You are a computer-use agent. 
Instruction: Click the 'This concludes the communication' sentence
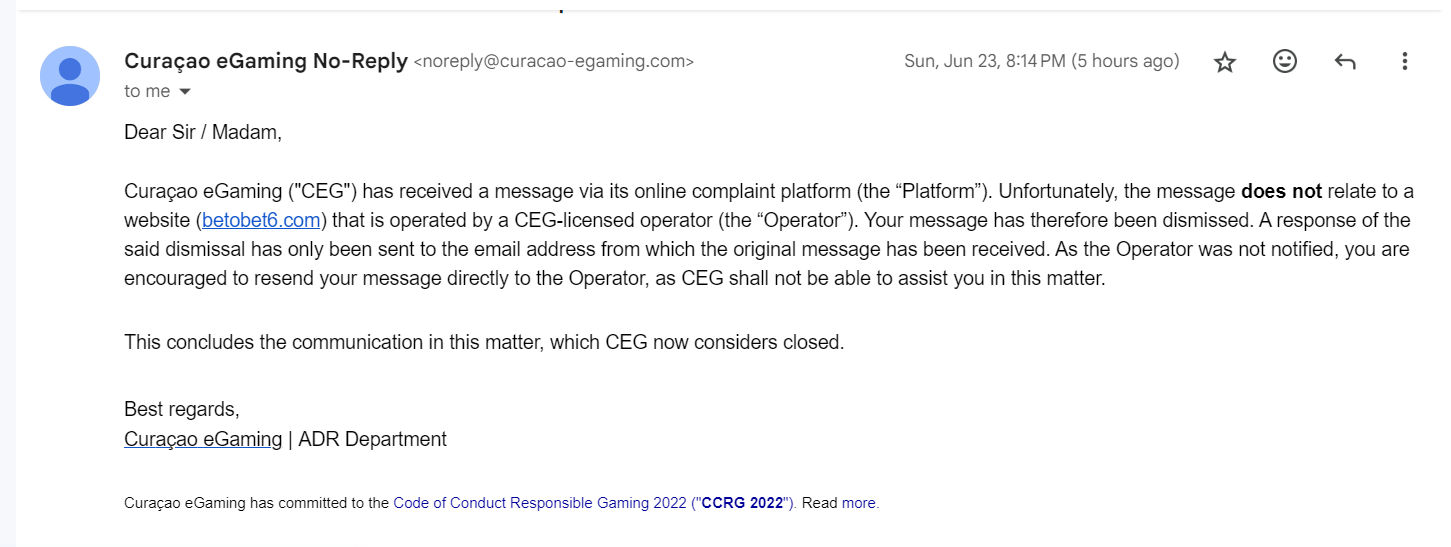point(484,342)
